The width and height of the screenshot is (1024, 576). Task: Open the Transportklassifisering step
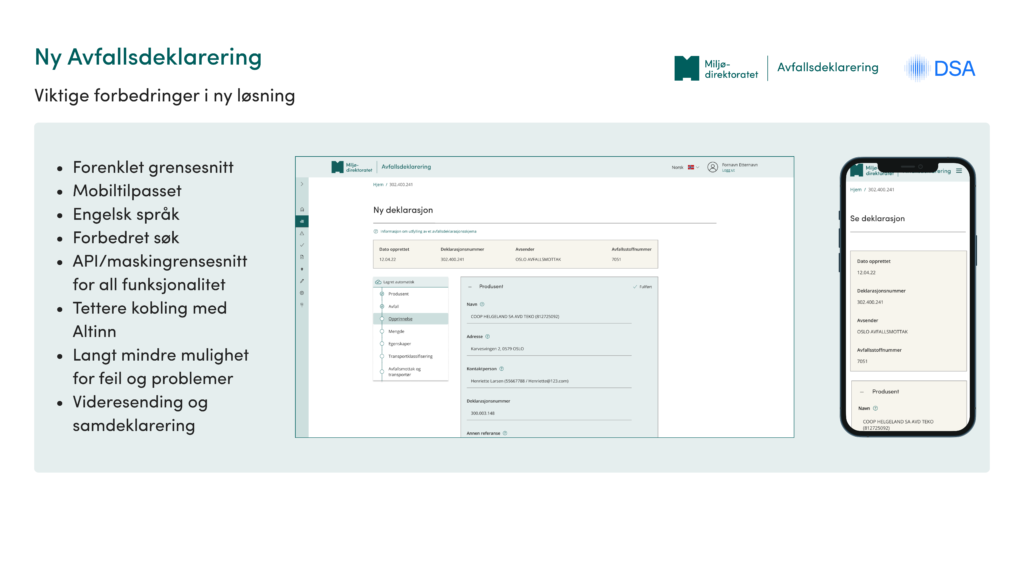(x=409, y=355)
